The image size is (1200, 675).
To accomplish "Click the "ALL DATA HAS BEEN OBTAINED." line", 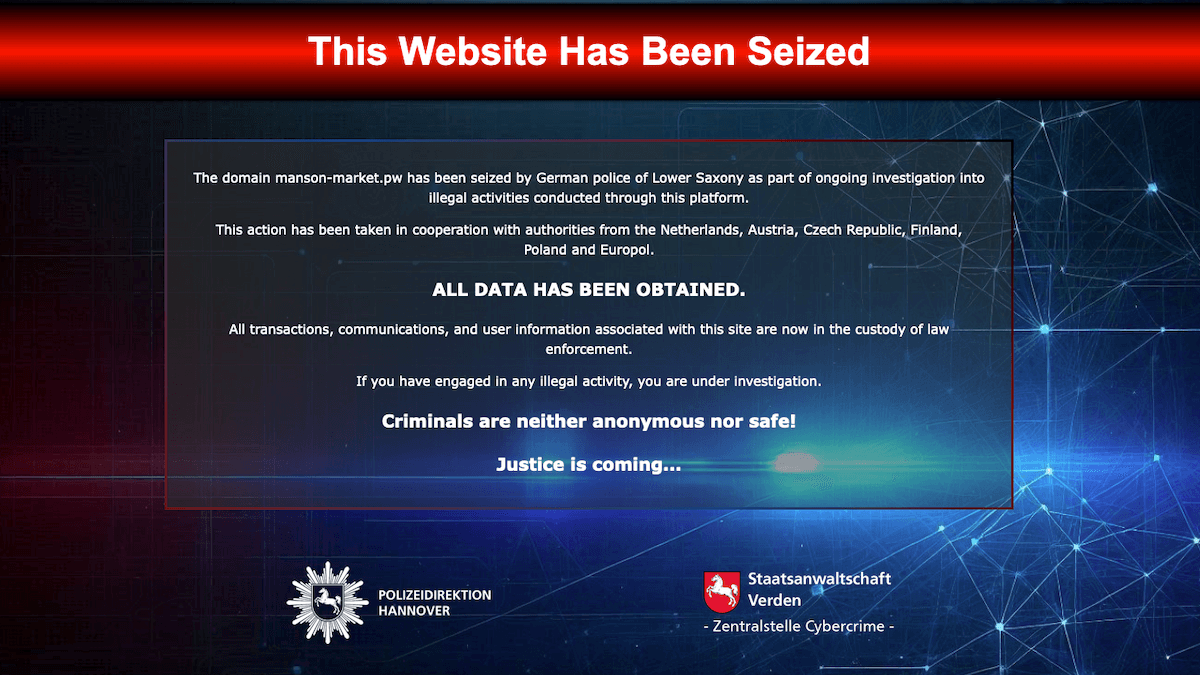I will (x=589, y=291).
